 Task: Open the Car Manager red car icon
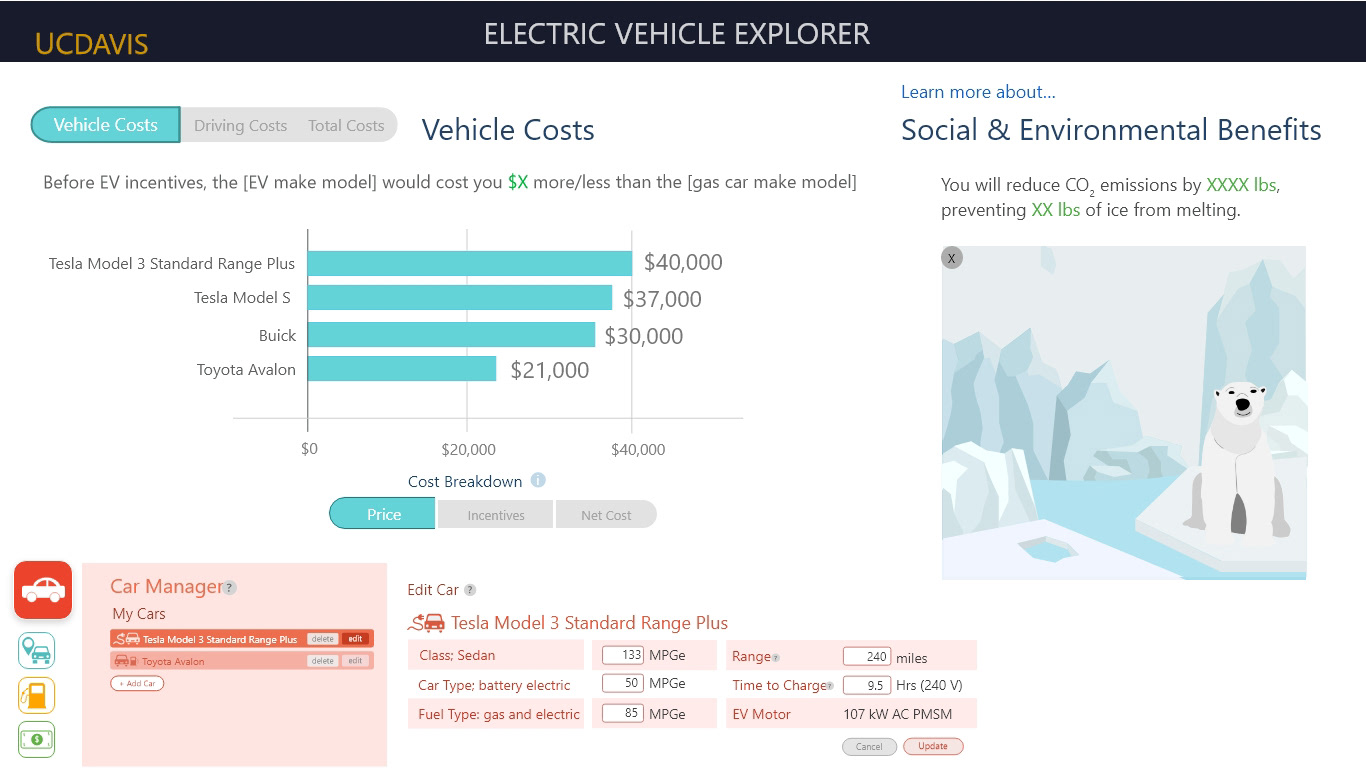(x=43, y=590)
